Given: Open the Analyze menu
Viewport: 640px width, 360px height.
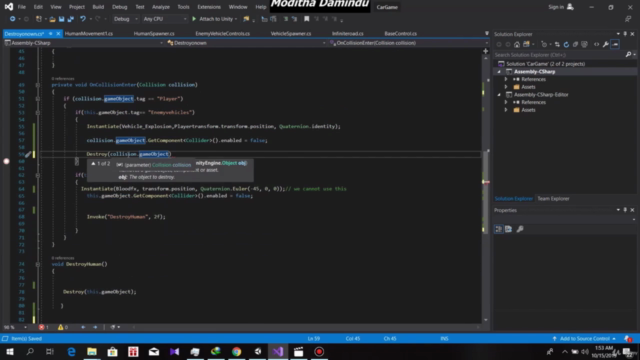Looking at the screenshot, I should click(x=161, y=7).
